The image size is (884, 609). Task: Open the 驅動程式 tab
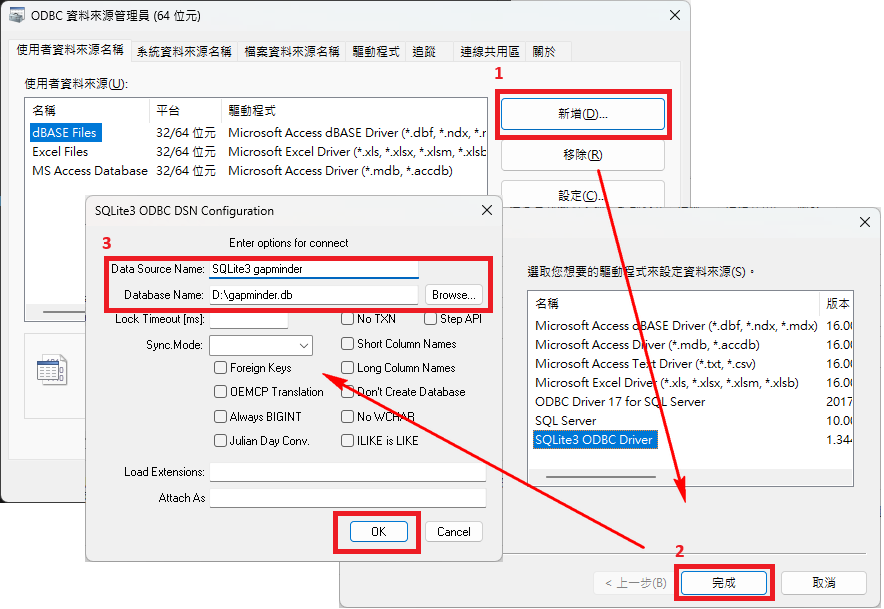click(375, 52)
